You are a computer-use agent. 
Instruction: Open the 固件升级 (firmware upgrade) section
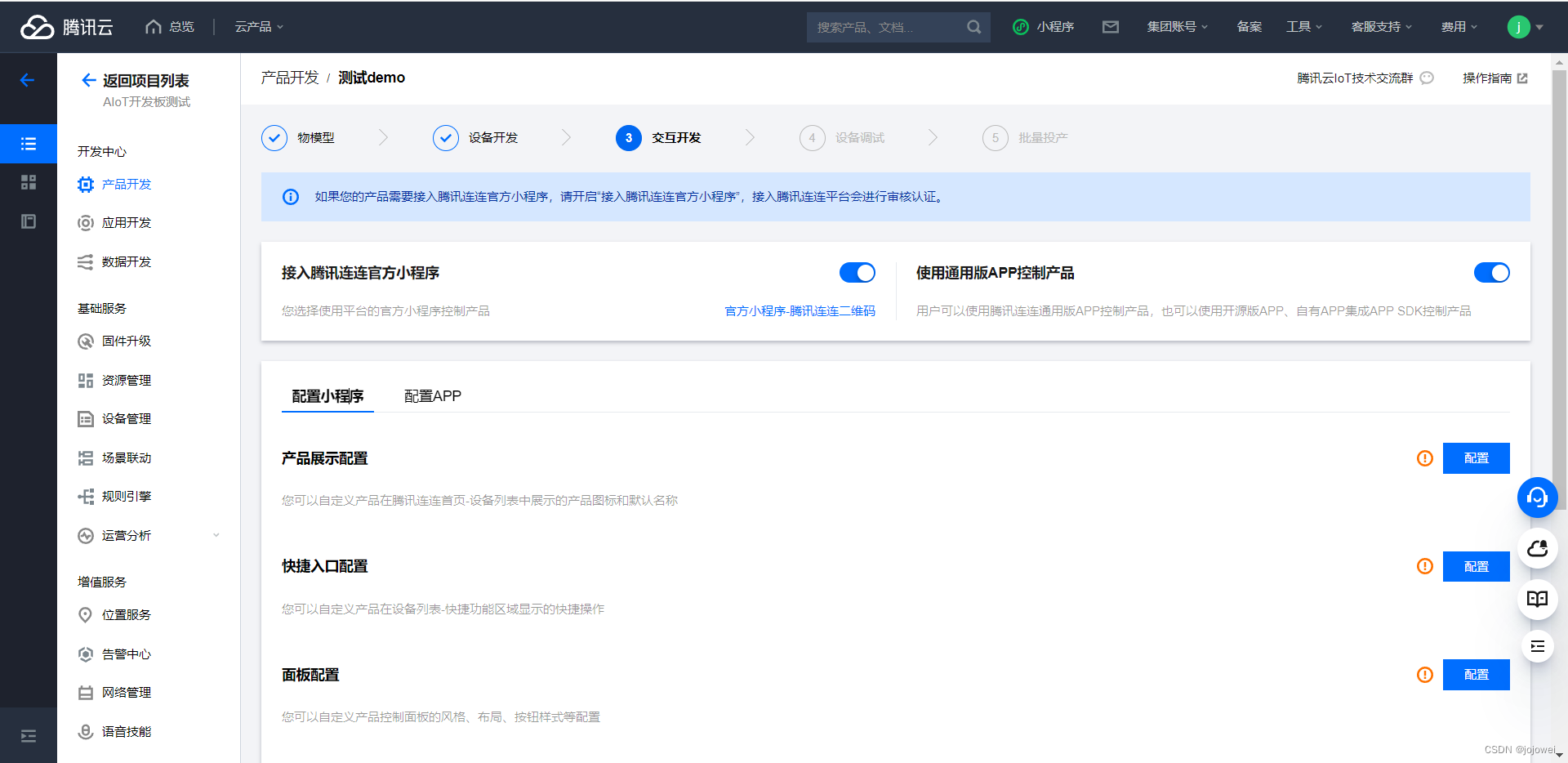point(127,341)
